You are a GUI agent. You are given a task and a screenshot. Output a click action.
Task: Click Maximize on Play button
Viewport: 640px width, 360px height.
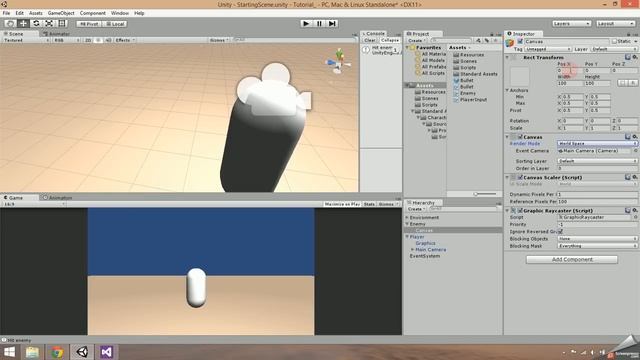pyautogui.click(x=342, y=204)
